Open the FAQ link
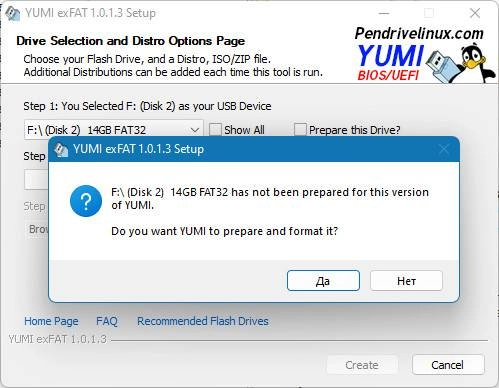 click(x=107, y=321)
